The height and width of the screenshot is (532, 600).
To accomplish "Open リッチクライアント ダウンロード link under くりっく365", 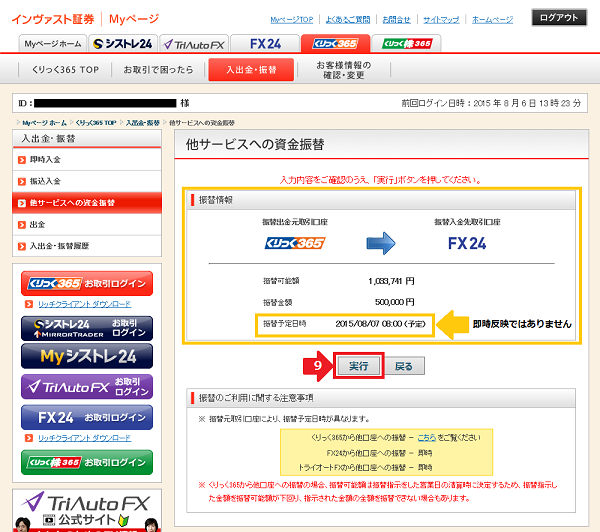I will click(x=85, y=304).
